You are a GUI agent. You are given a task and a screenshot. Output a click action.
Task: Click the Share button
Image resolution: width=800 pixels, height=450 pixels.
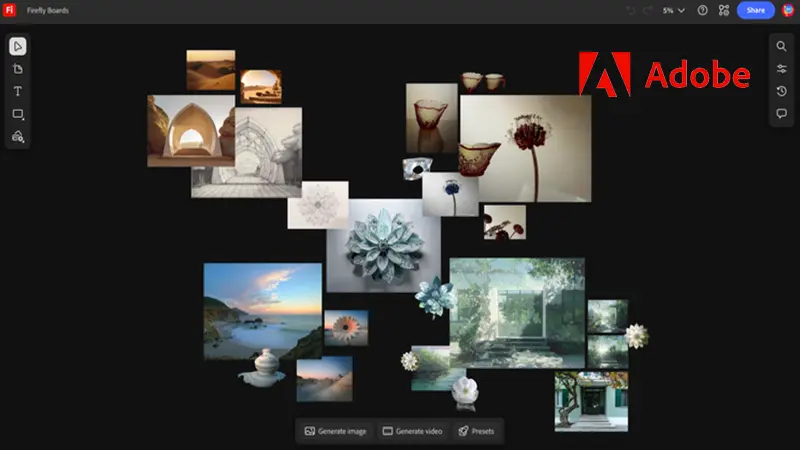pyautogui.click(x=755, y=10)
